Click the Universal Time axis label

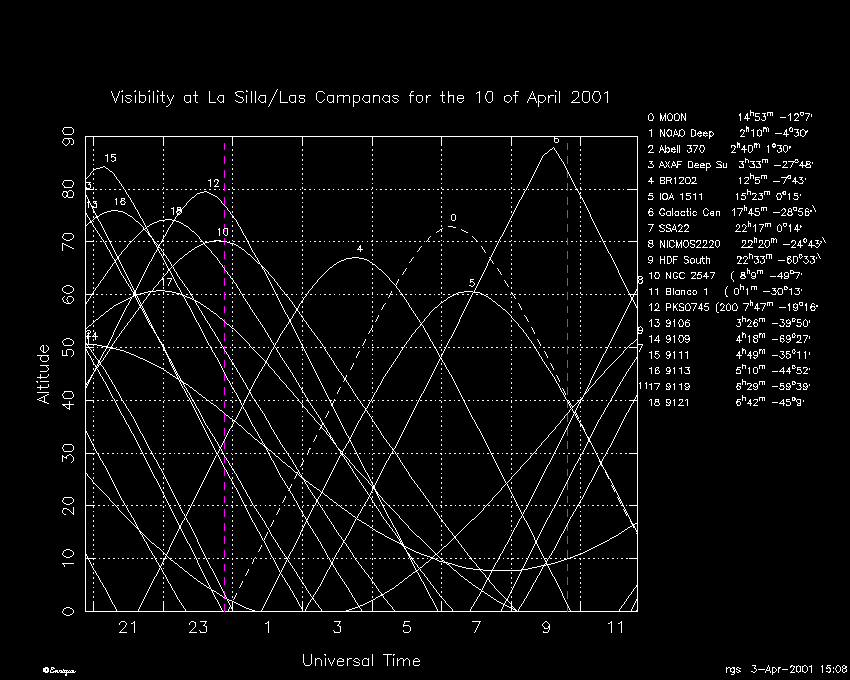360,660
